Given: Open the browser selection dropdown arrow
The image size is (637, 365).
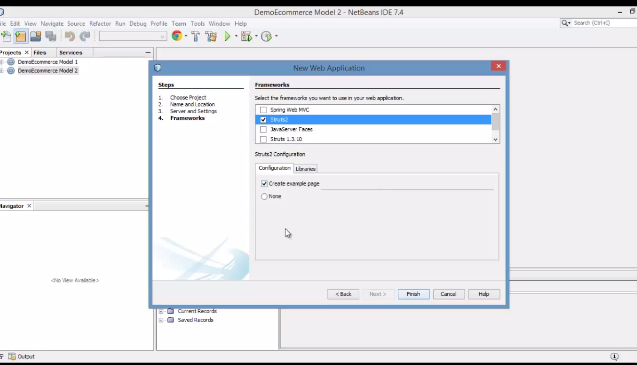Looking at the screenshot, I should tap(186, 36).
